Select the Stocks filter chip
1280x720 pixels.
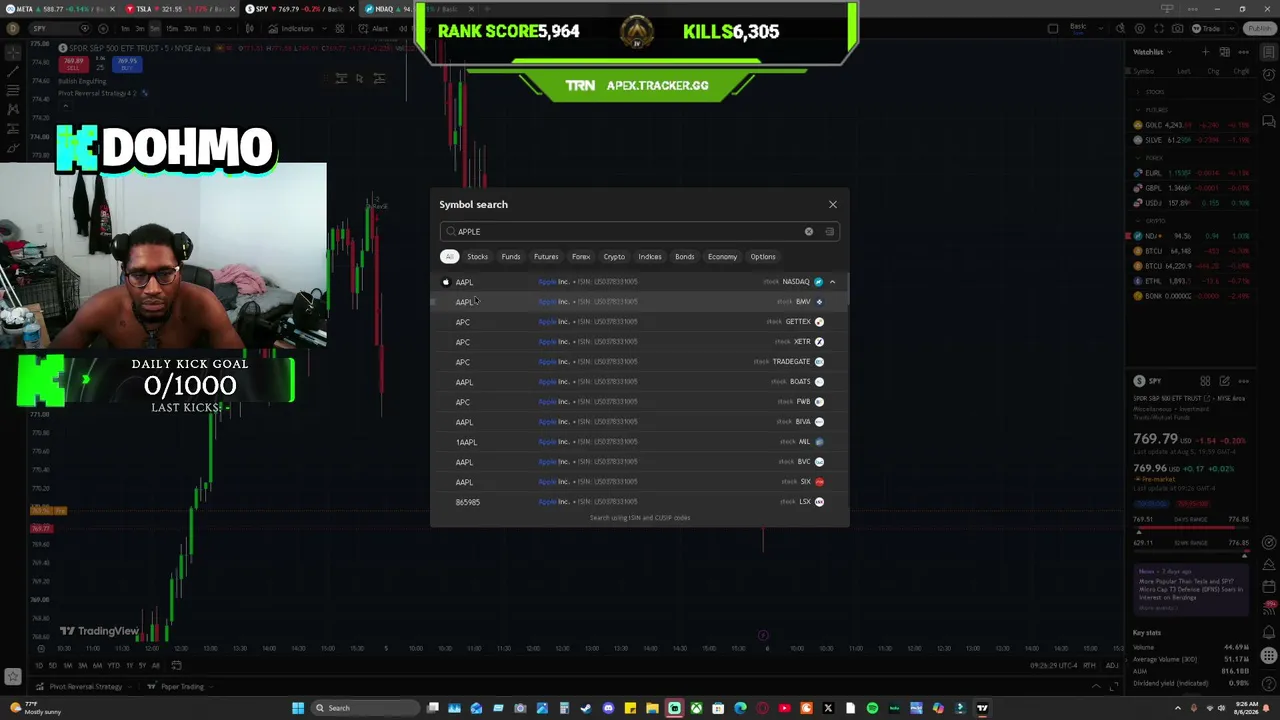(477, 257)
